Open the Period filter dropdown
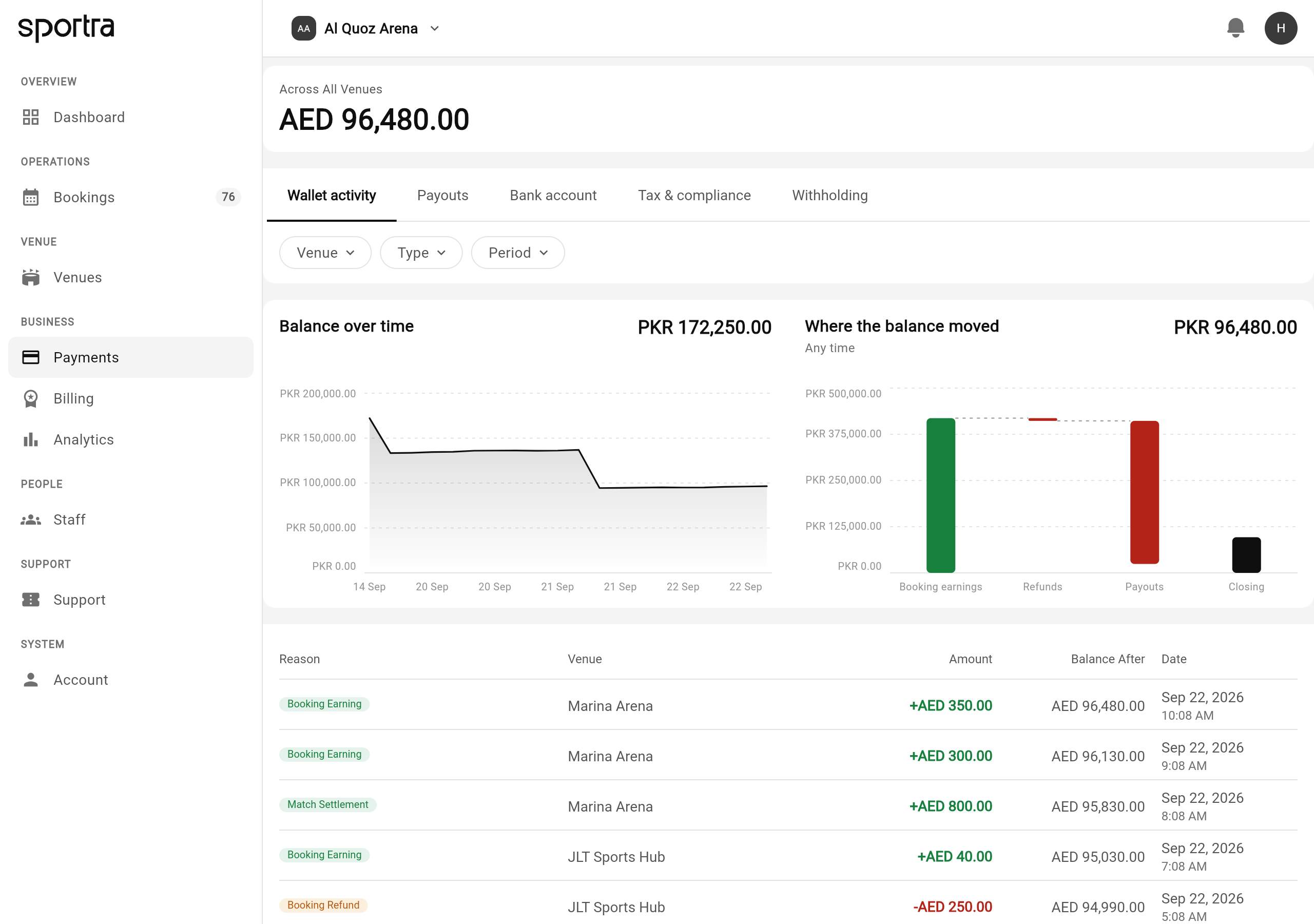 (x=518, y=253)
